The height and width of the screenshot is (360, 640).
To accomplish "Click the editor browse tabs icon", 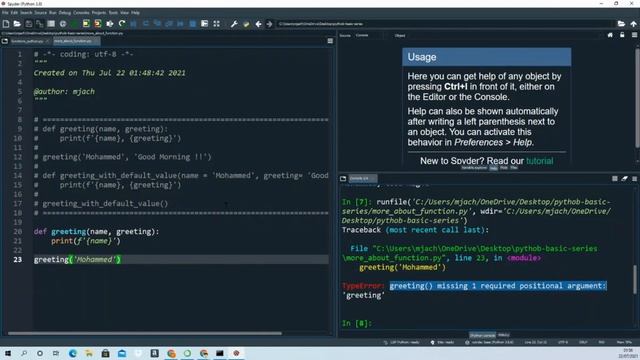I will [x=5, y=41].
